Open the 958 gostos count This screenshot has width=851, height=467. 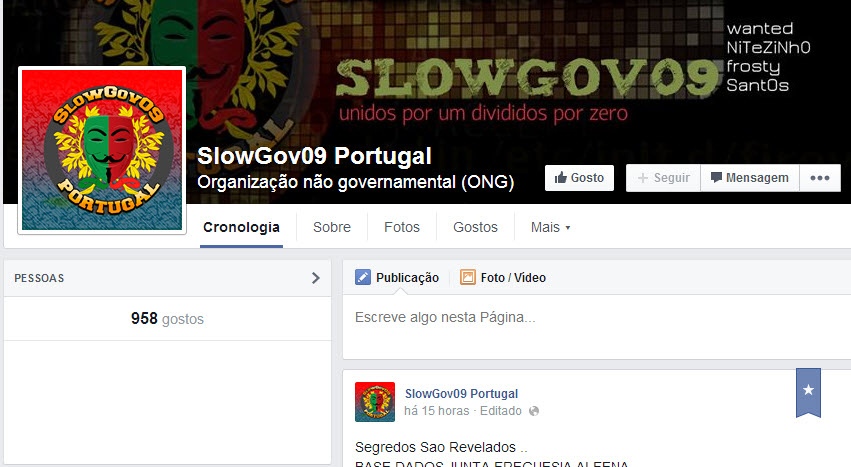[x=167, y=319]
